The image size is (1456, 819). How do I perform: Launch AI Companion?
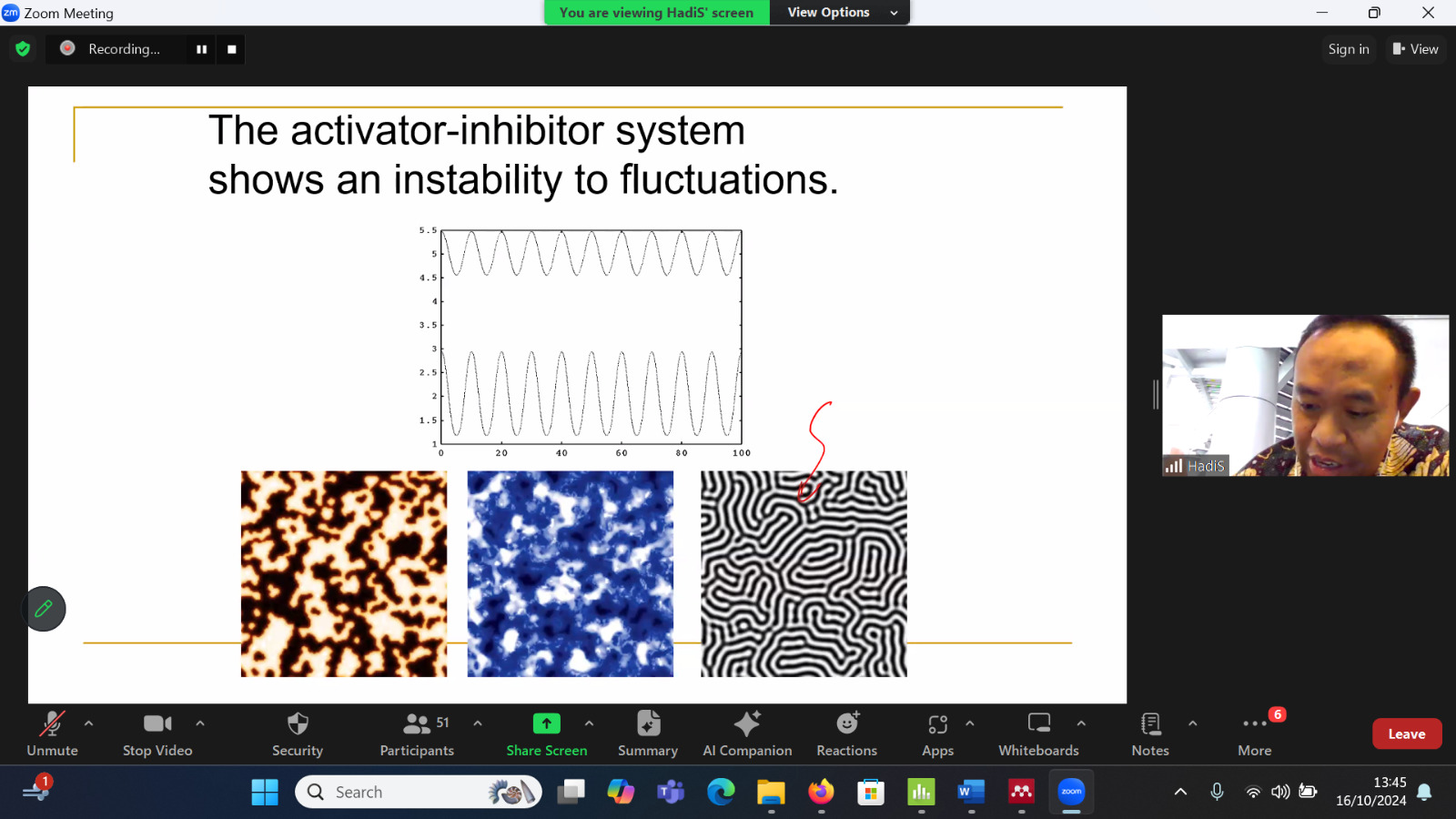point(747,733)
